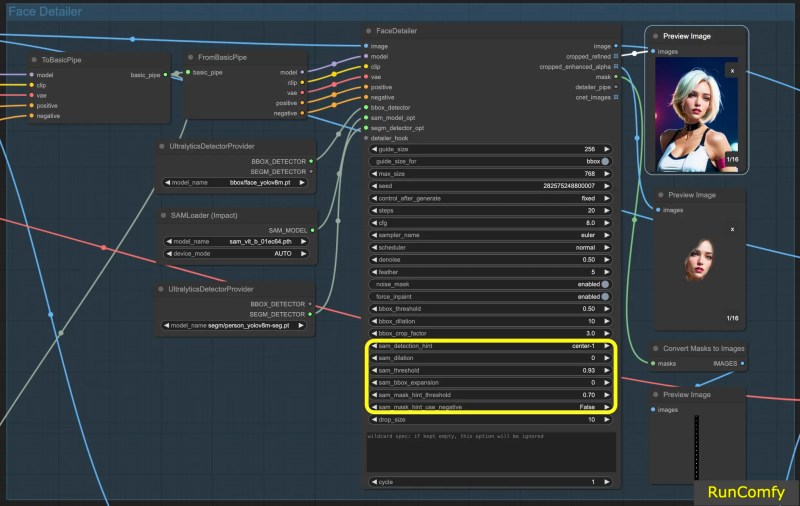Click the SAM_MODEL output socket

[x=312, y=230]
